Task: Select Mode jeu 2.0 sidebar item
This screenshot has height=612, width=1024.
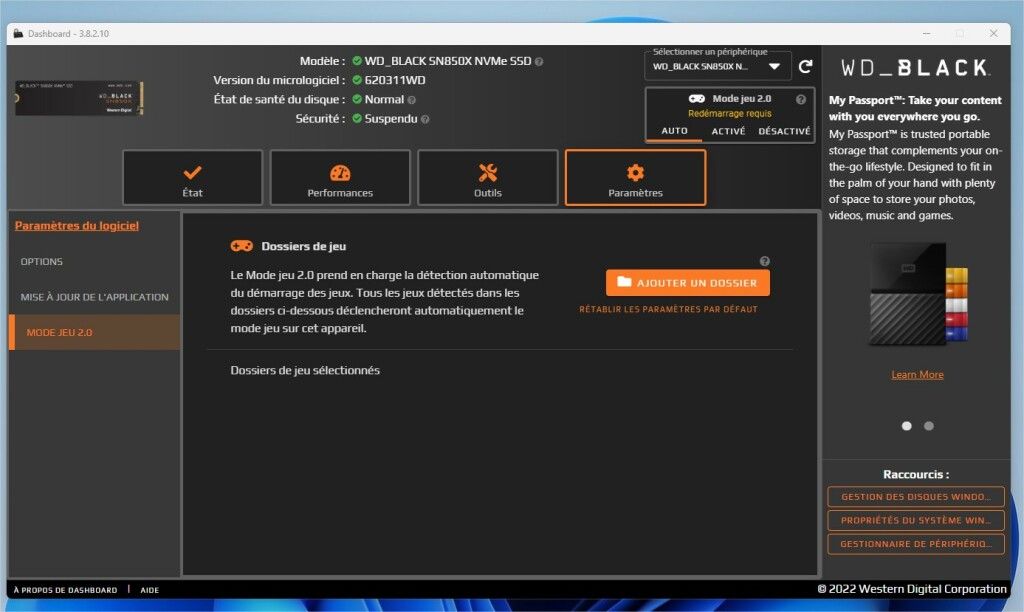Action: 95,332
